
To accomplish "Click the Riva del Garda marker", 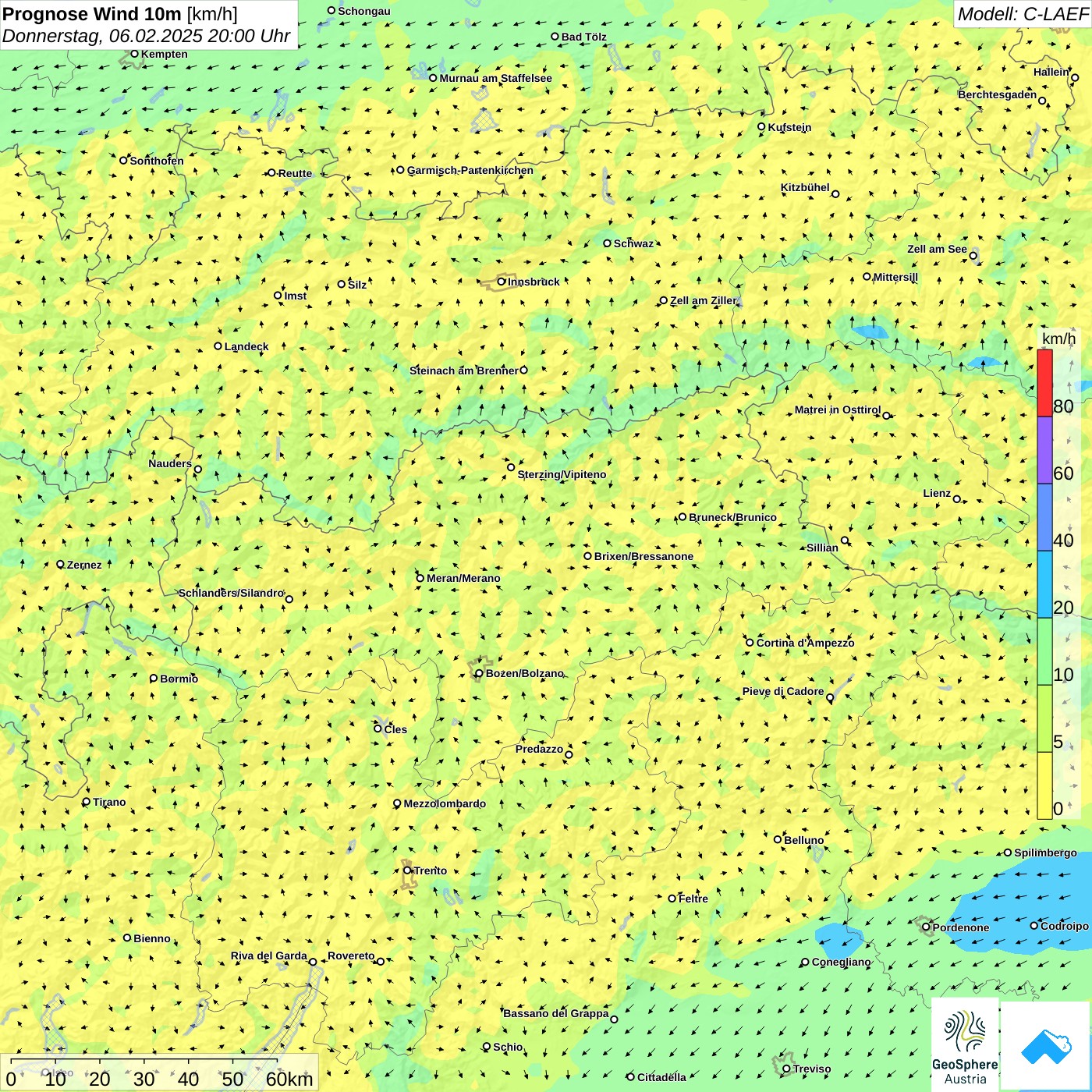I will (x=313, y=962).
